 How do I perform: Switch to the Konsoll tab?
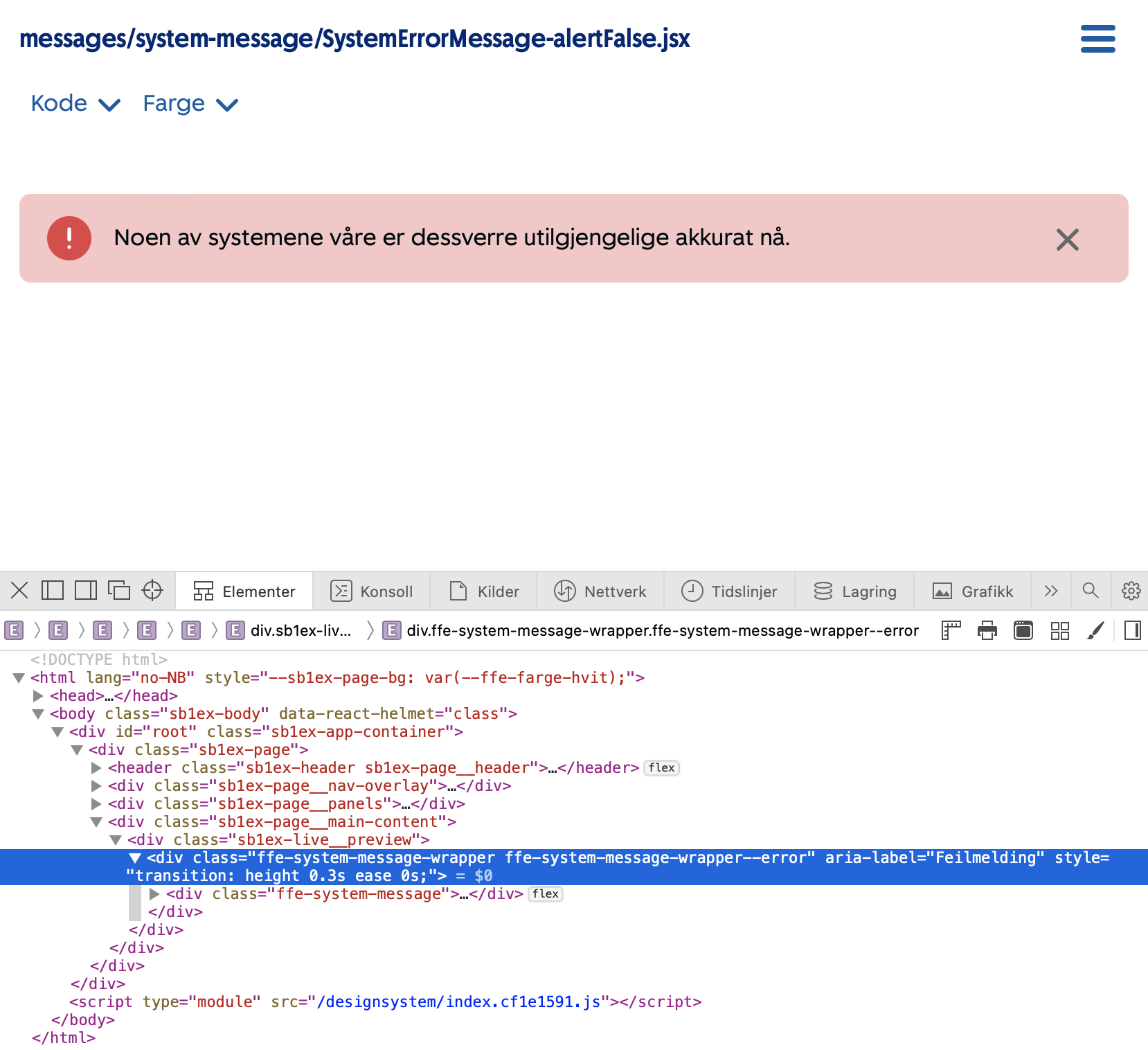point(372,591)
